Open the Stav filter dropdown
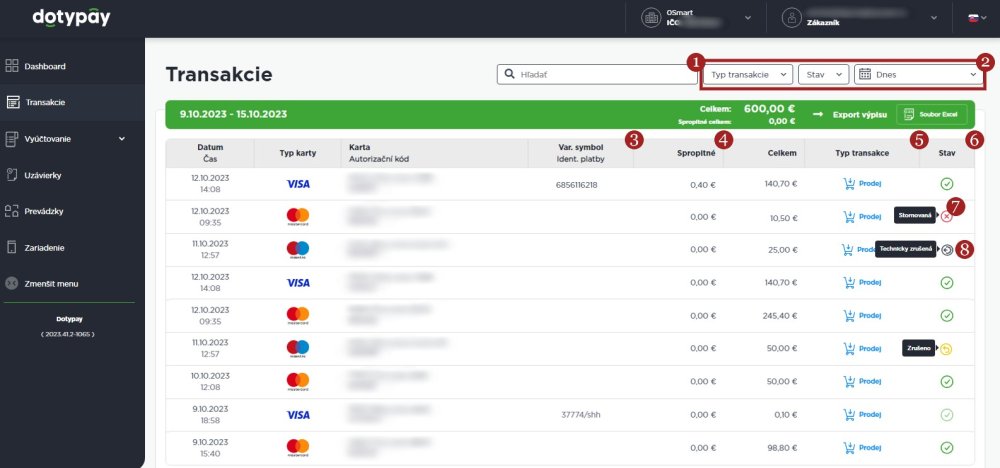 point(823,75)
